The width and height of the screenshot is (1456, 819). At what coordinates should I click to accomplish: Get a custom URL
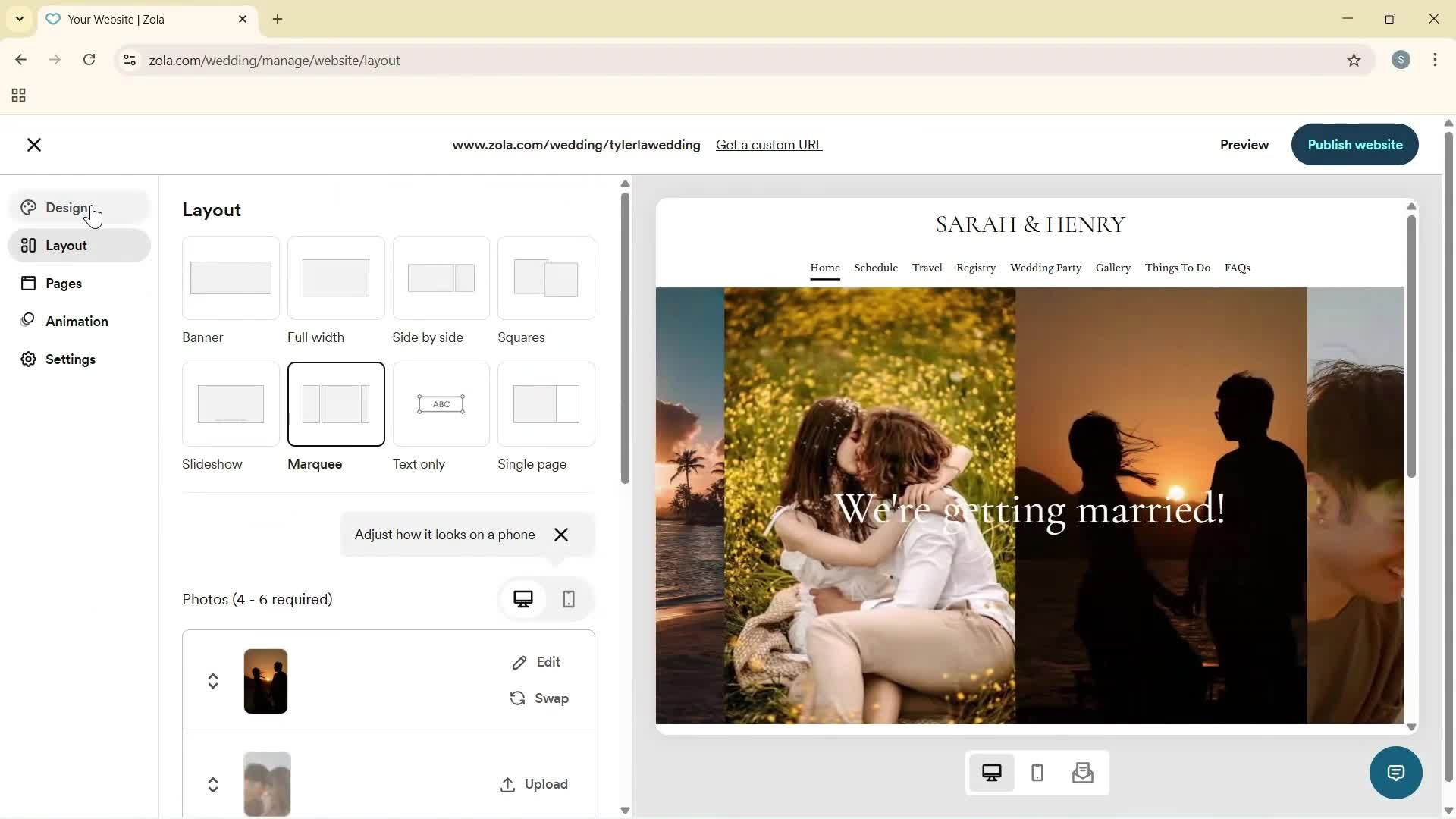769,144
